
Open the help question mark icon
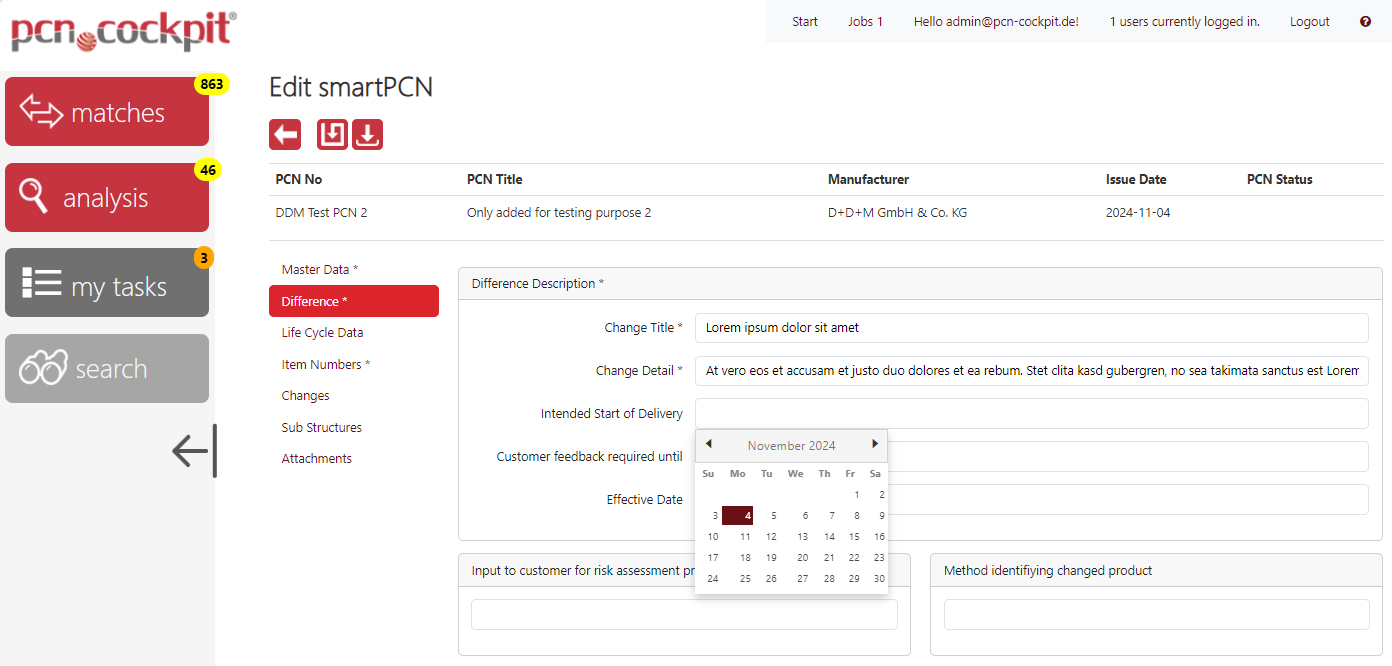tap(1365, 21)
